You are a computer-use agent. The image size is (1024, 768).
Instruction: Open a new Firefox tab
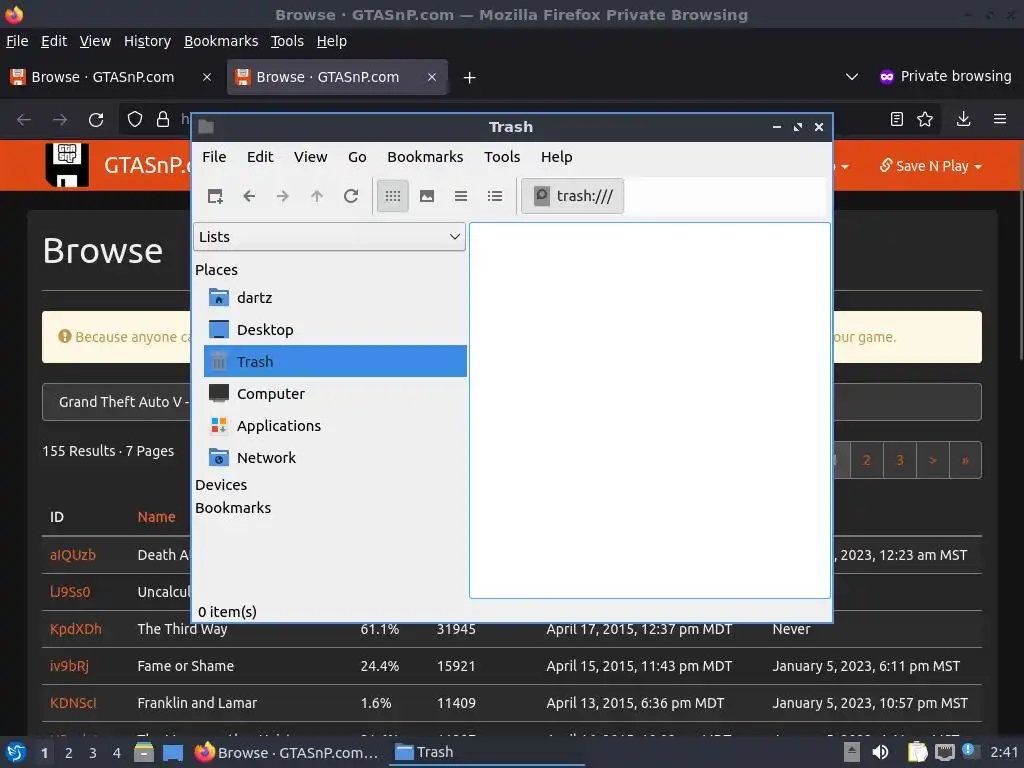tap(469, 78)
